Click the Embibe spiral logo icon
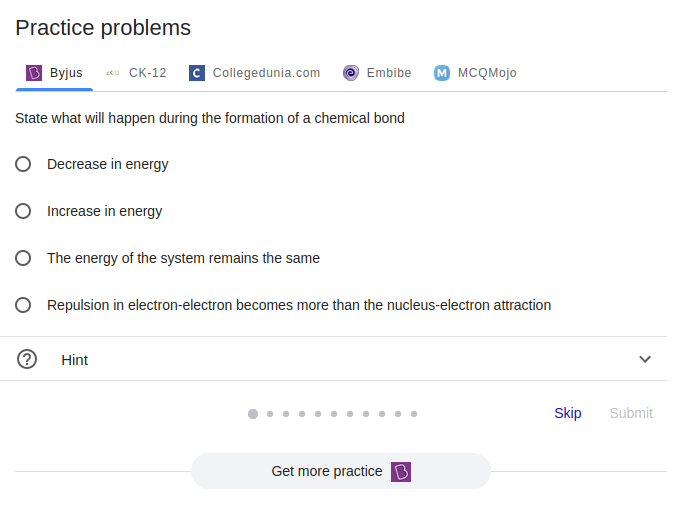This screenshot has width=682, height=509. pyautogui.click(x=351, y=73)
